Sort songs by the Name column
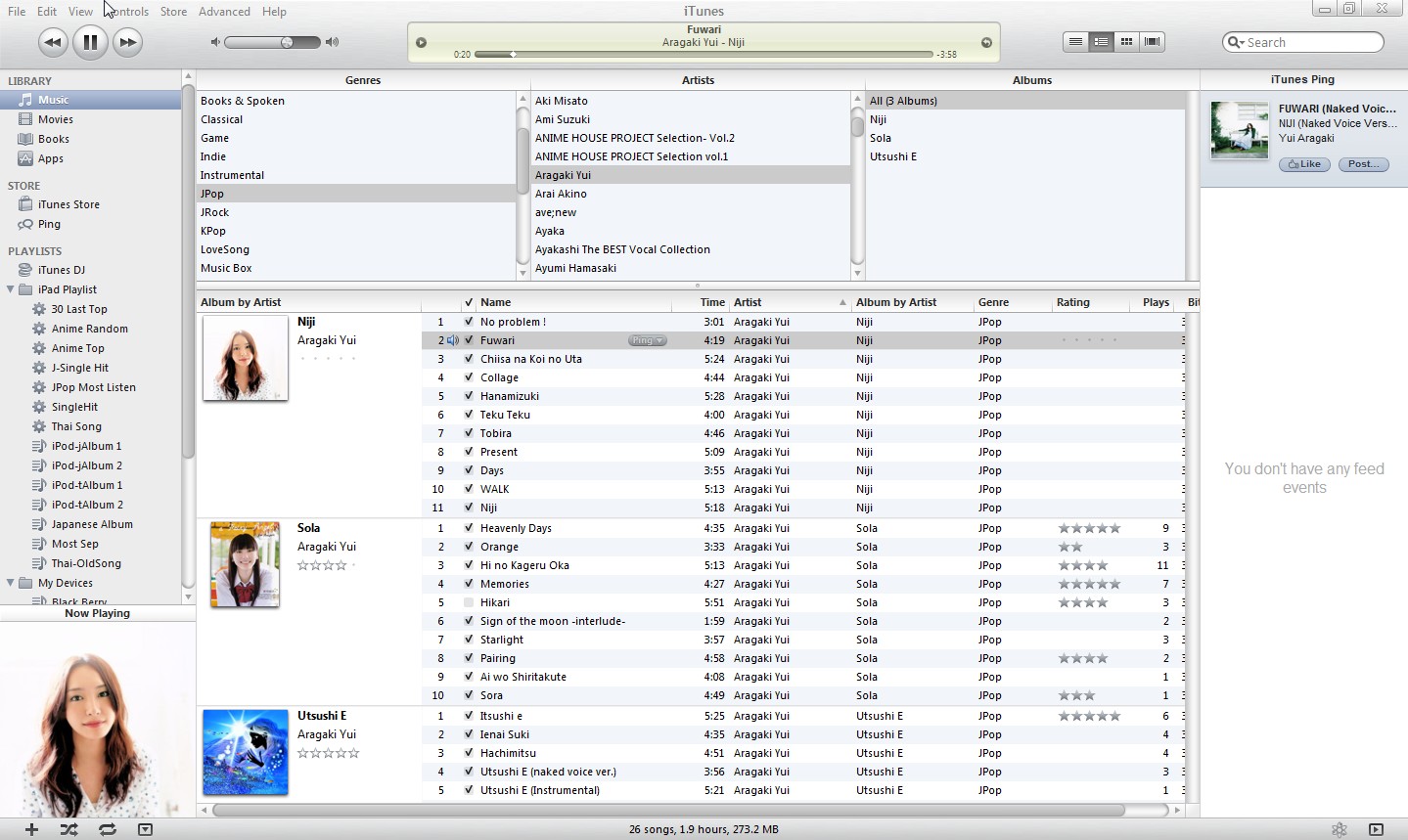 pyautogui.click(x=574, y=302)
